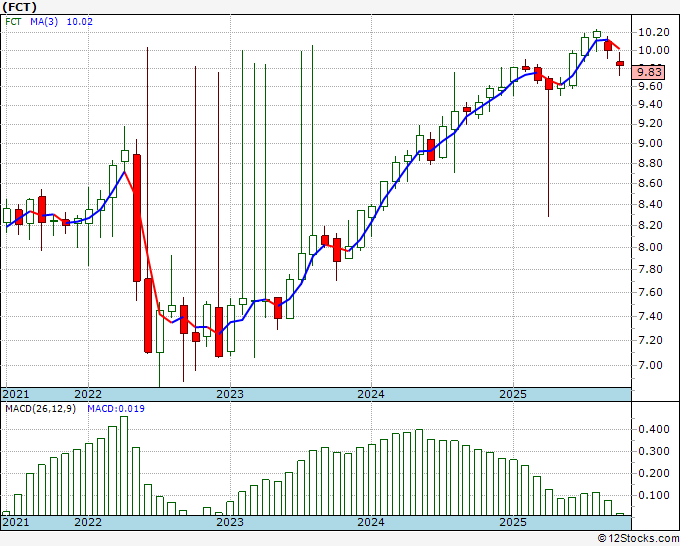Click the MA value 10.02

pyautogui.click(x=79, y=22)
